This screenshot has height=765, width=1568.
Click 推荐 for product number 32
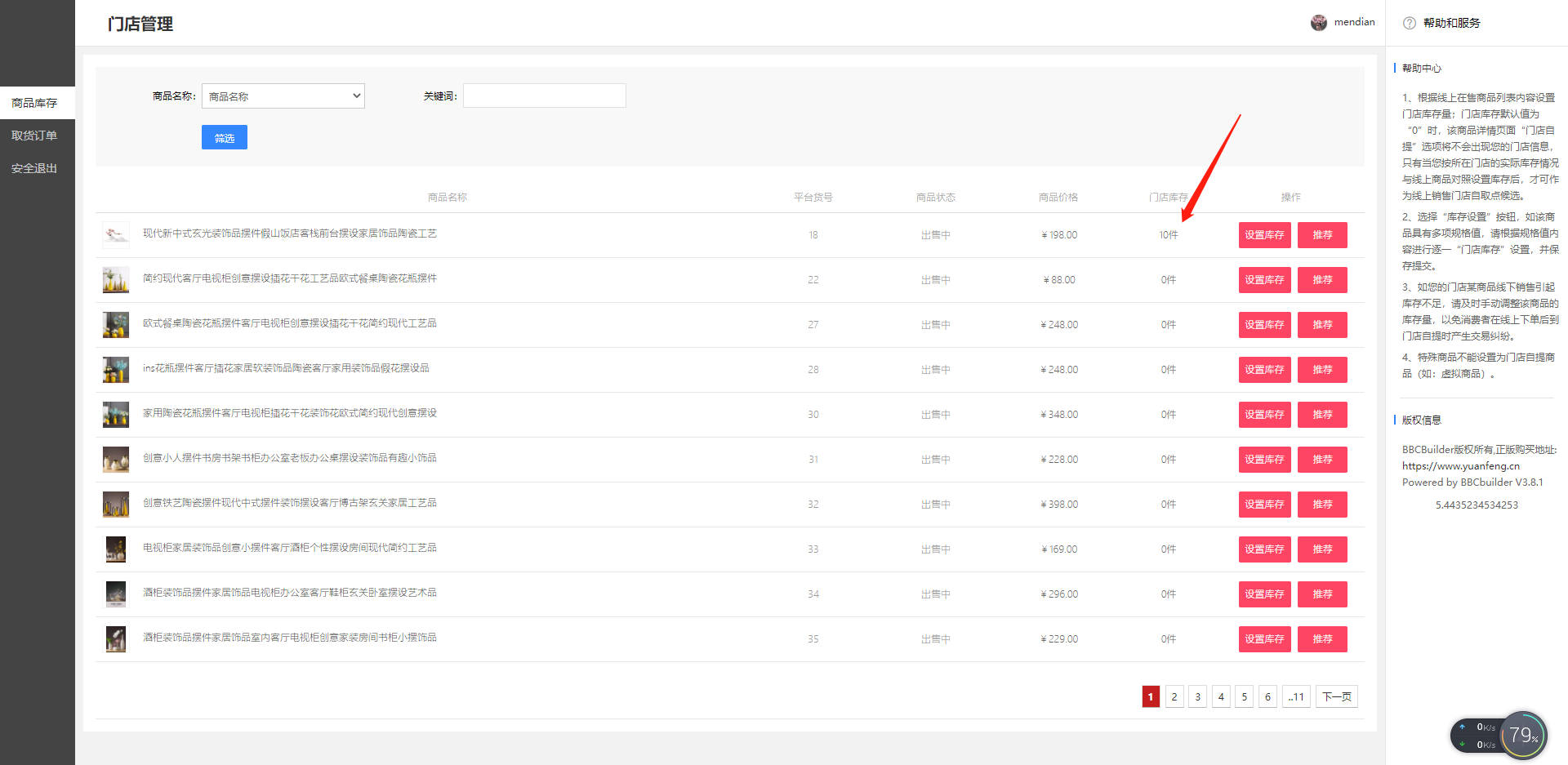(1322, 505)
